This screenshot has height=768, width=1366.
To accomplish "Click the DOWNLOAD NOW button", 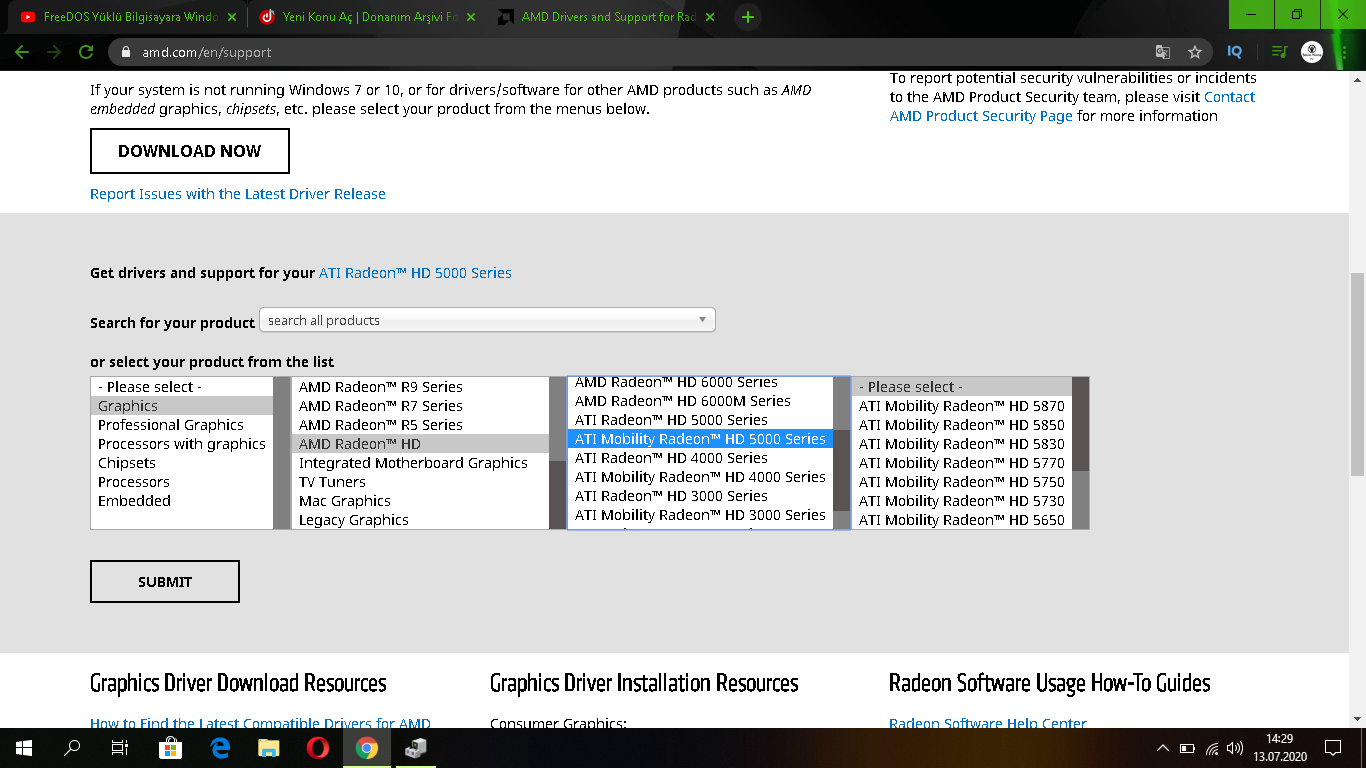I will 190,151.
